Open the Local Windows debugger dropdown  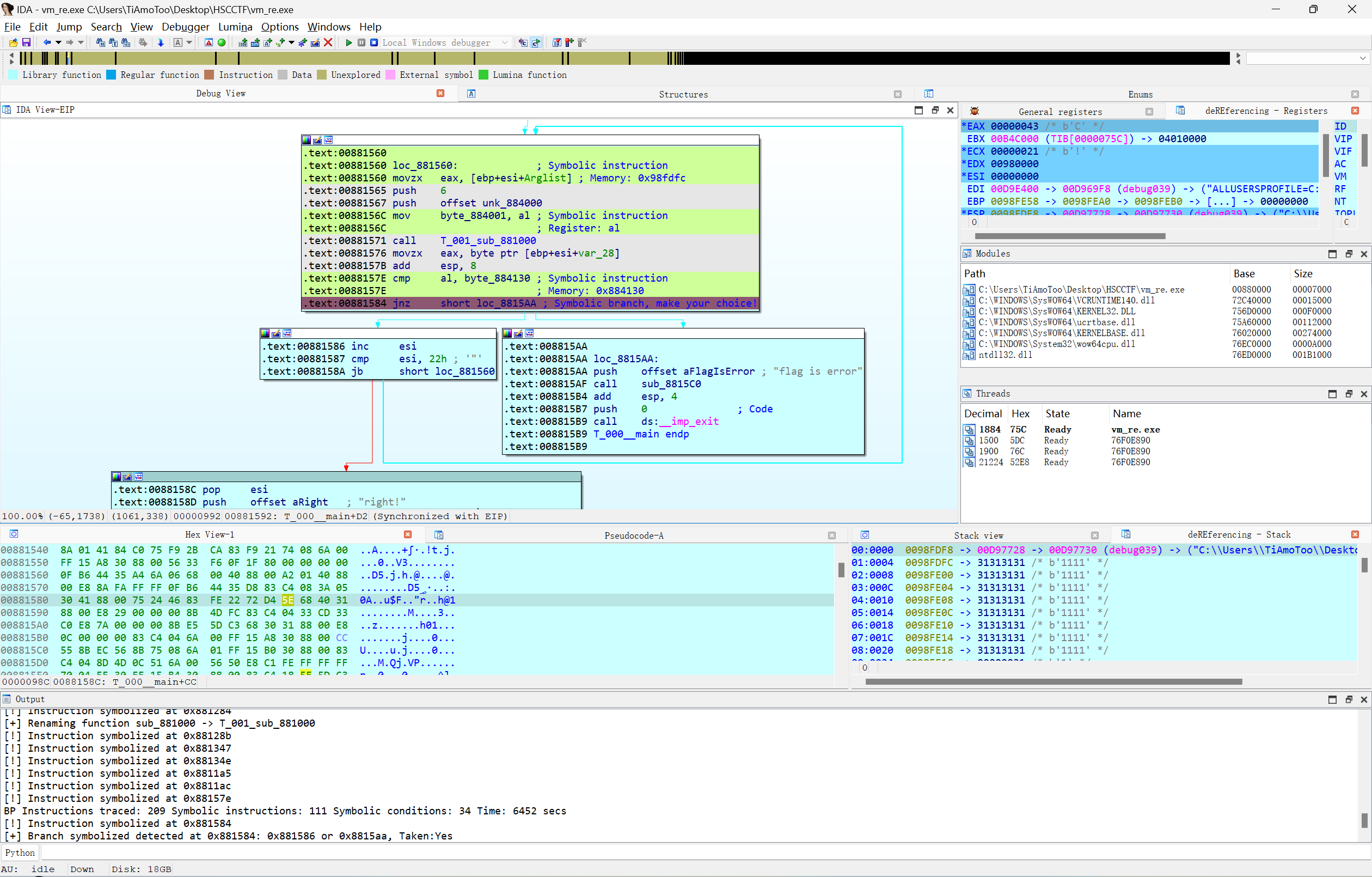[445, 42]
